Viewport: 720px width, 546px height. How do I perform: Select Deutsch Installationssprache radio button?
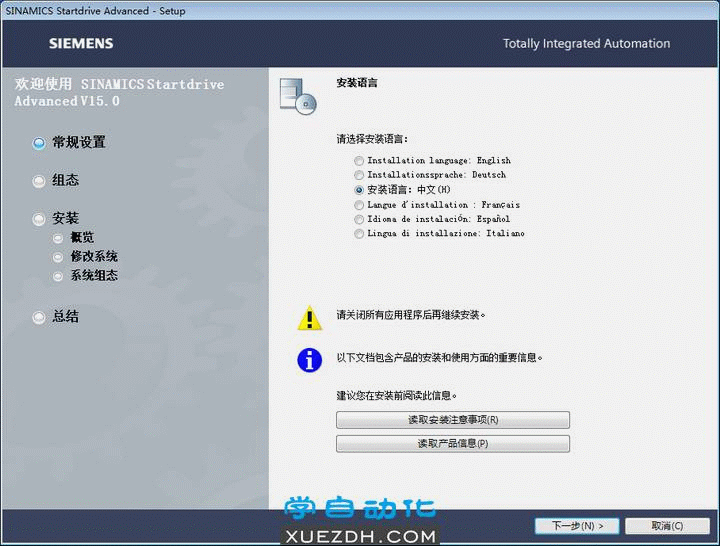359,175
